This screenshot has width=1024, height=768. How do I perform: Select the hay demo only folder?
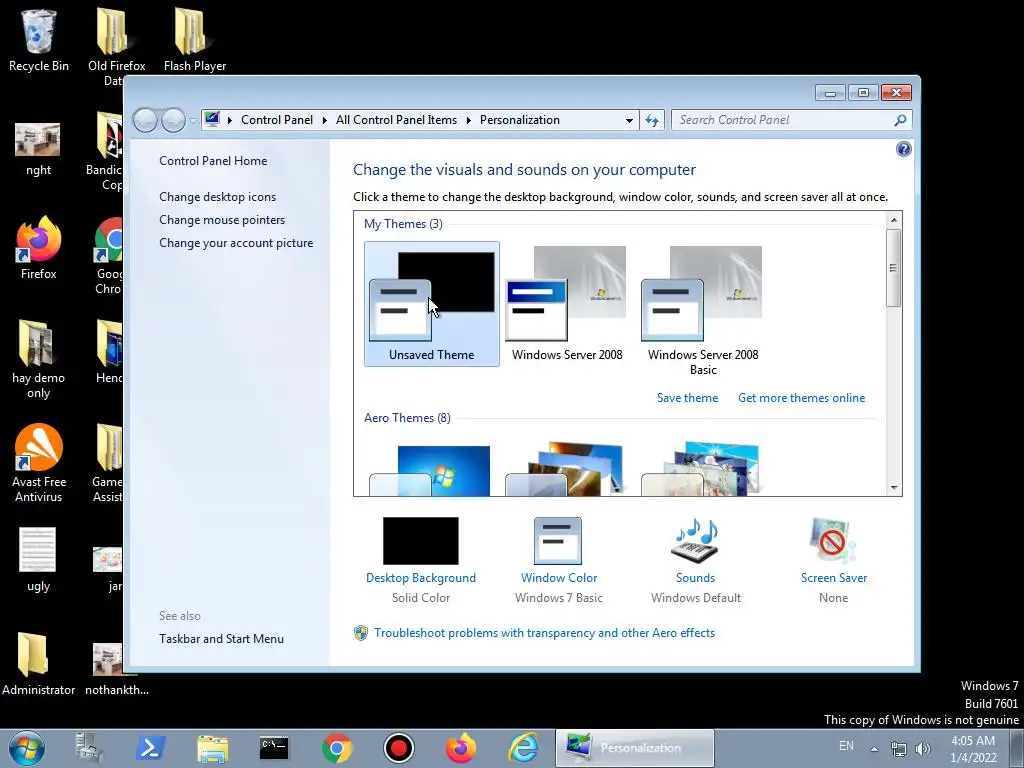click(39, 359)
